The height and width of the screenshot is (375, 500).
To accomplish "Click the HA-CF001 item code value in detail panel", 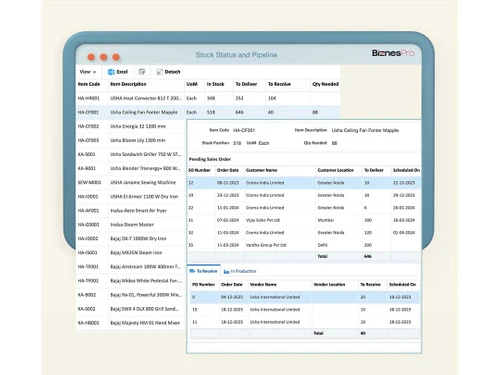I will pyautogui.click(x=244, y=130).
